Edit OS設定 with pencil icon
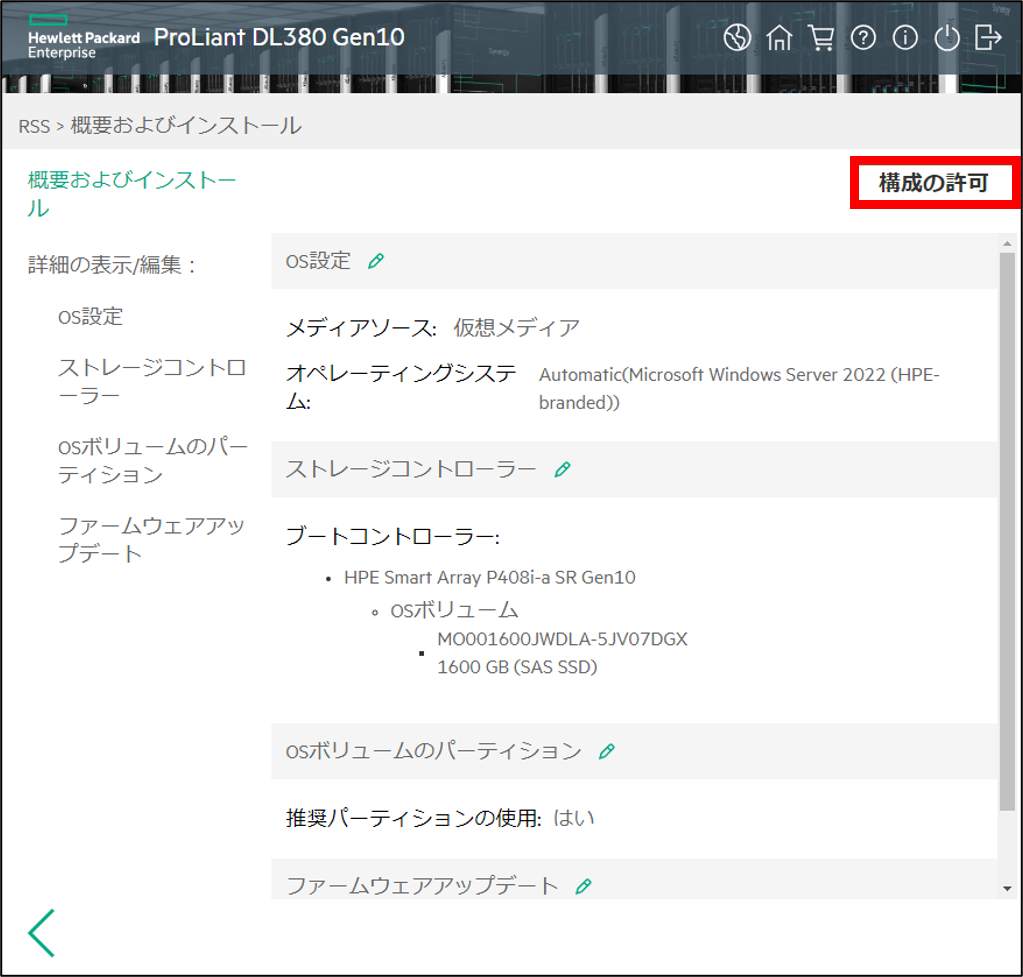 pyautogui.click(x=376, y=261)
